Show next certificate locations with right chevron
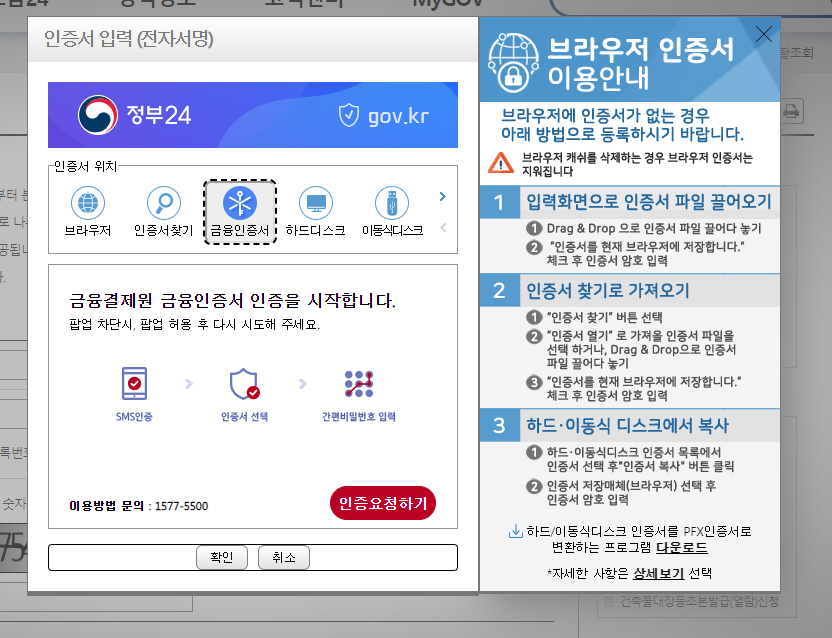Screen dimensions: 832x638 click(443, 196)
